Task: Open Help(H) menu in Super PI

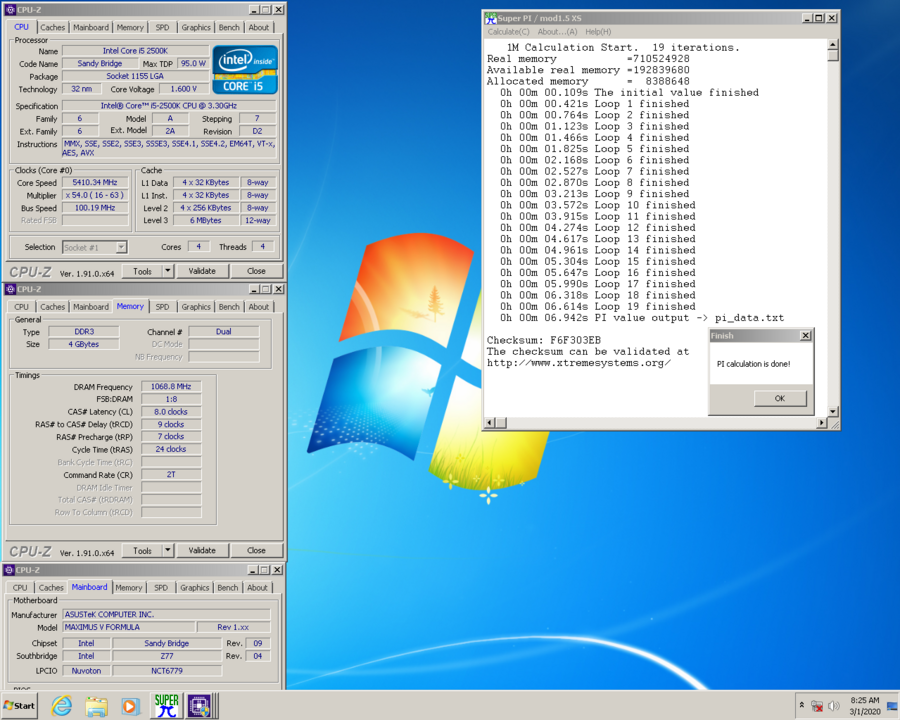Action: point(598,32)
